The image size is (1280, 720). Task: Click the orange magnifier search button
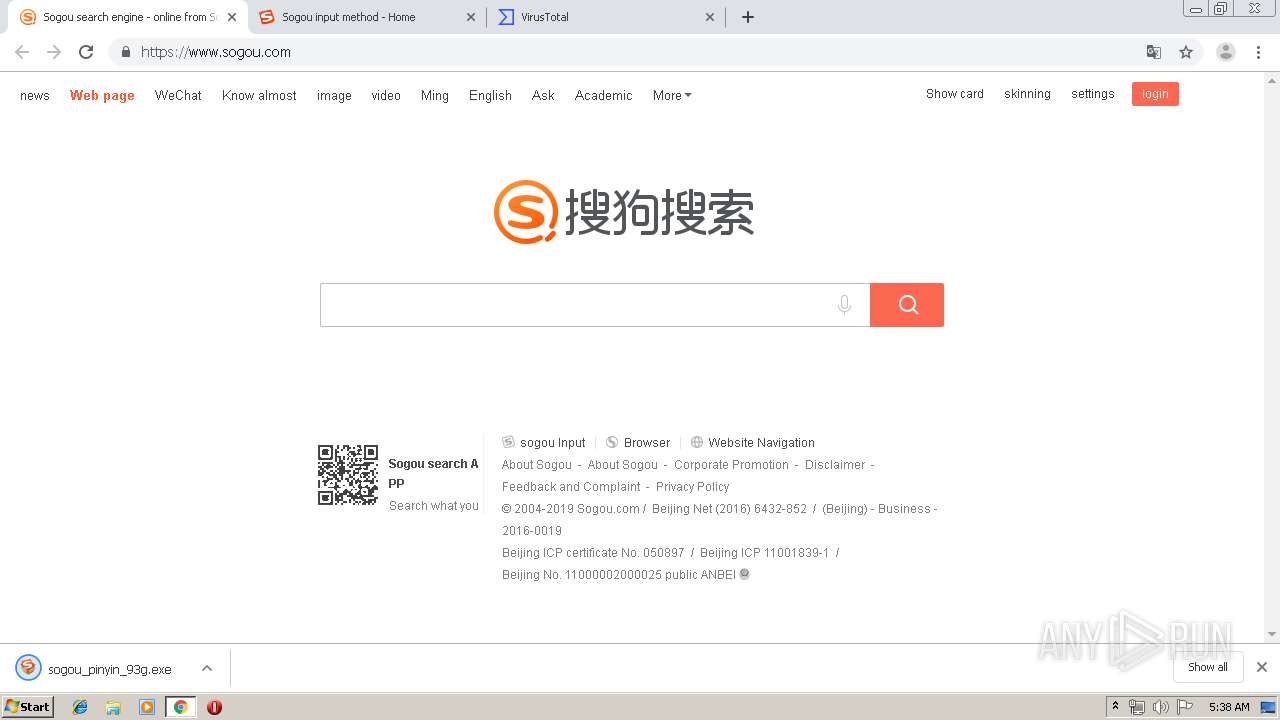point(907,305)
